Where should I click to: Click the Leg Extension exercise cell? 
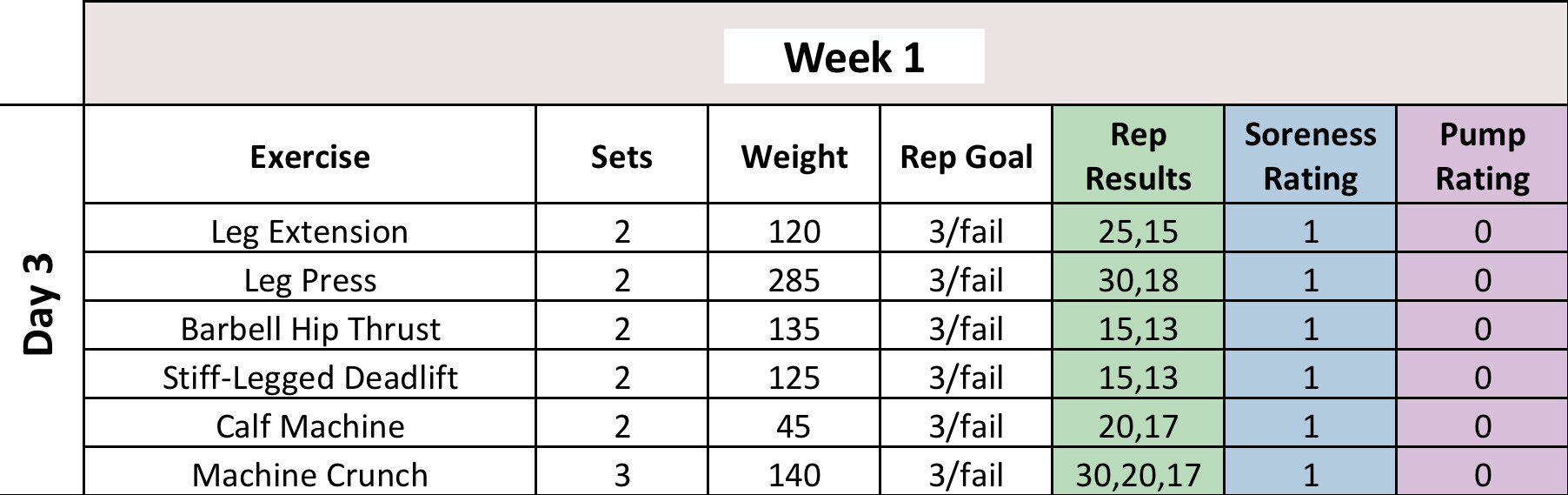(x=309, y=231)
